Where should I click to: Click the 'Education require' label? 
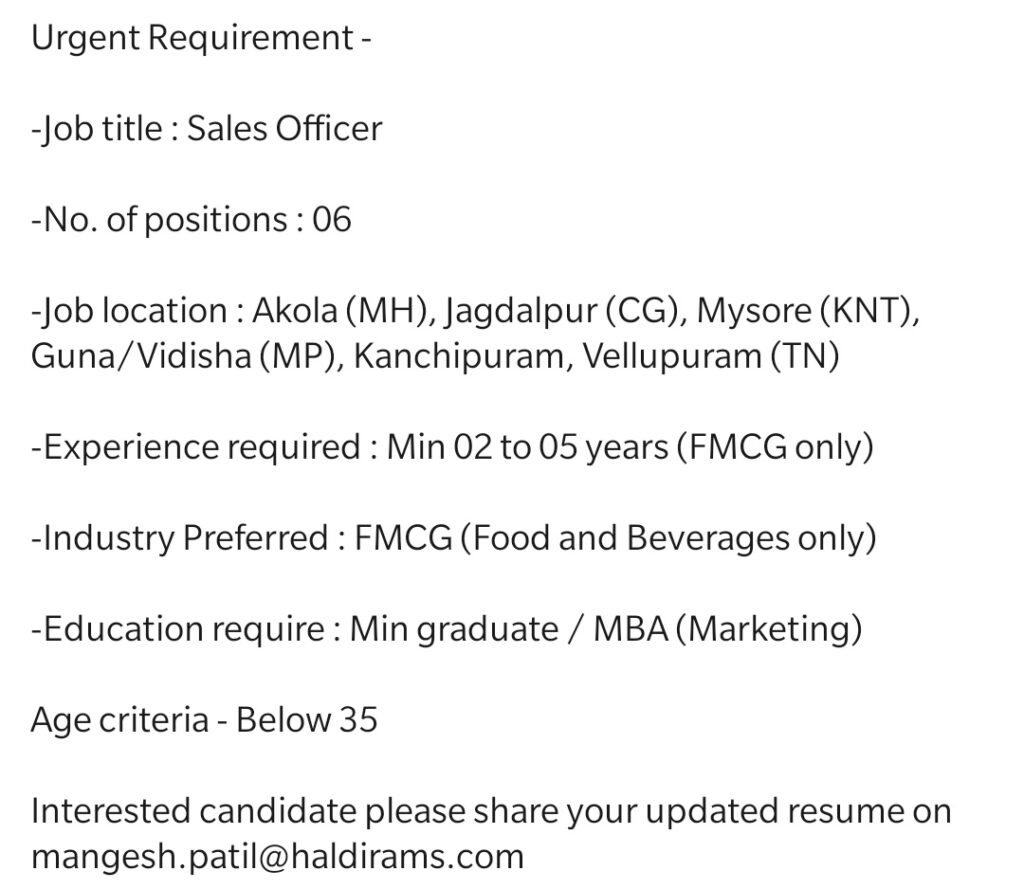point(178,630)
